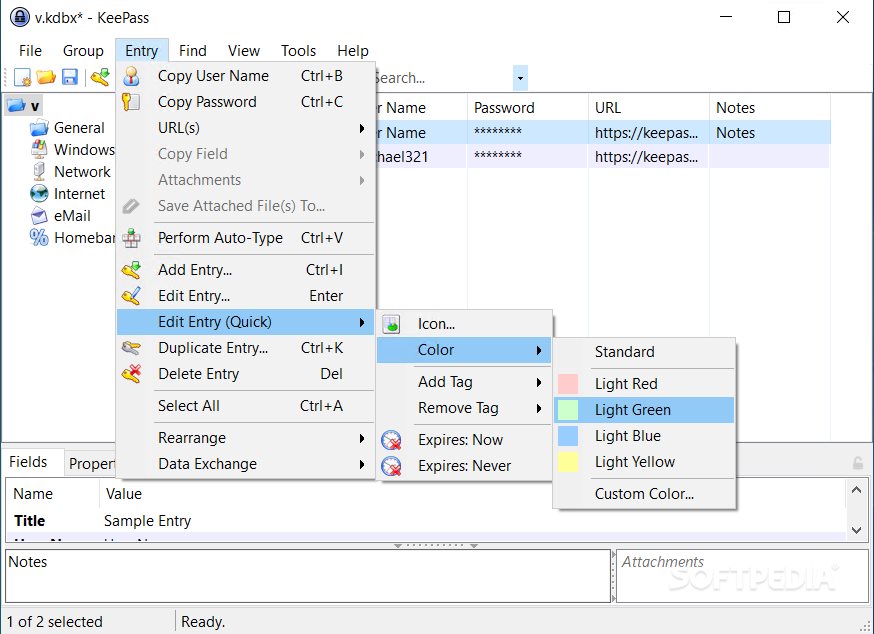Click in the Search input field
Image resolution: width=874 pixels, height=634 pixels.
pos(443,78)
